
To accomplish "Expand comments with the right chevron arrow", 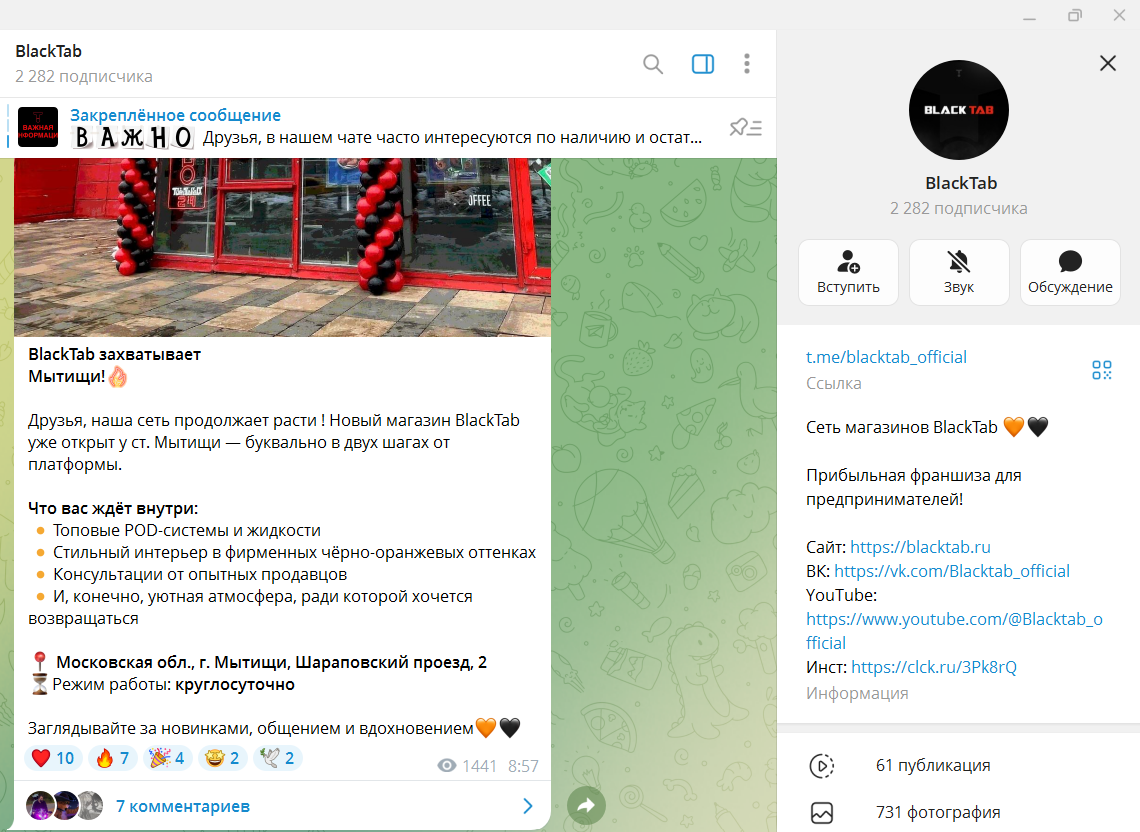I will (528, 806).
